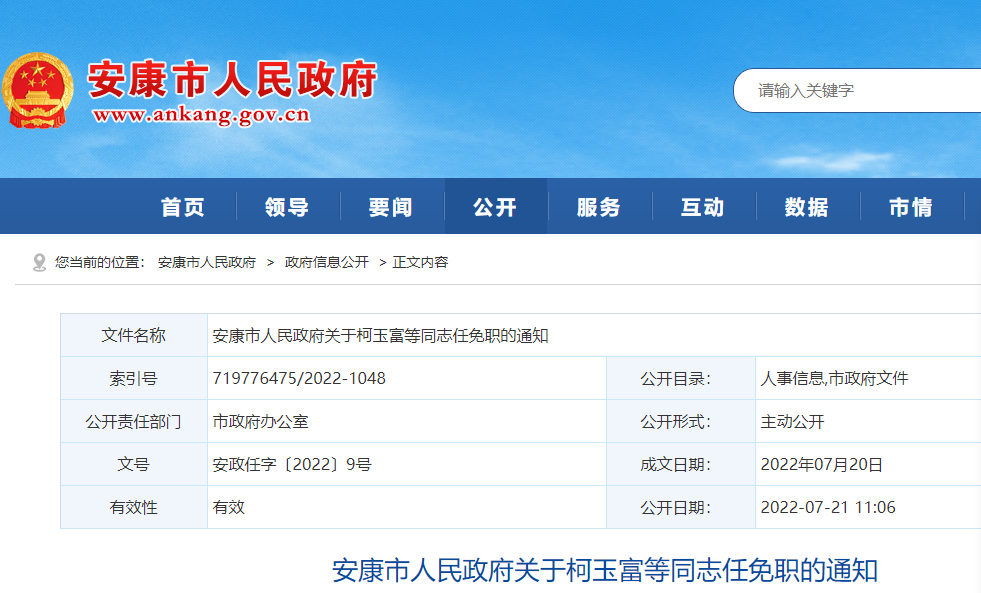This screenshot has height=593, width=981.
Task: Click the document title in the table row
Action: (x=380, y=336)
